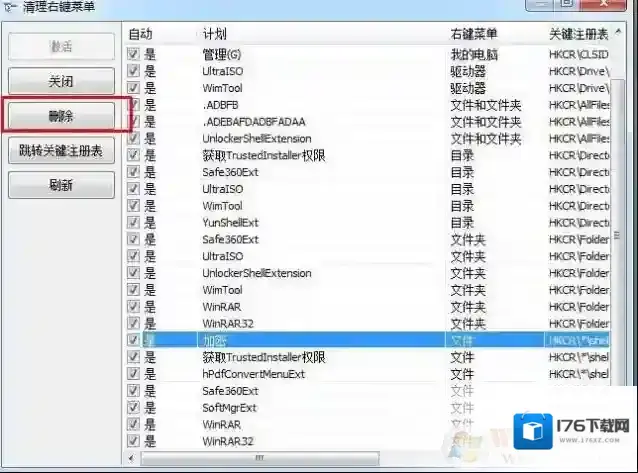638x473 pixels.
Task: Select UnlockerShellExtension in 文件和文件夹 row
Action: pyautogui.click(x=257, y=138)
